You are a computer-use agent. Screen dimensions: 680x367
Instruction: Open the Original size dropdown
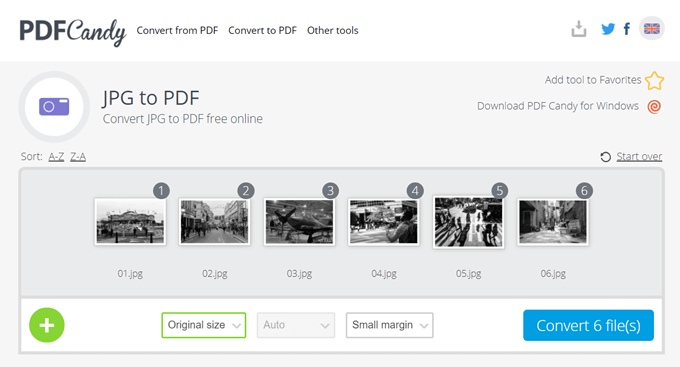click(x=204, y=325)
